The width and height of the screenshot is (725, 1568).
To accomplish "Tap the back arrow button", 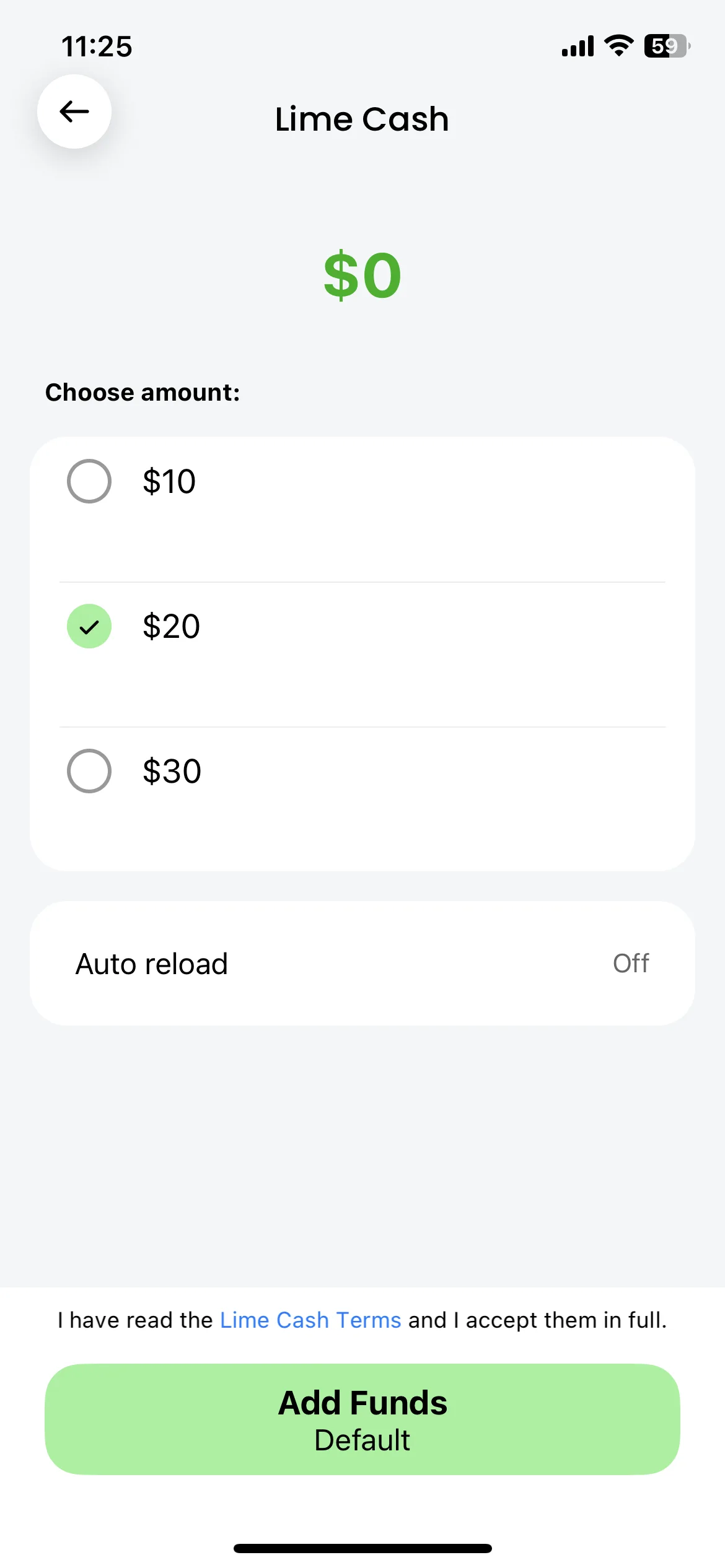I will click(74, 111).
